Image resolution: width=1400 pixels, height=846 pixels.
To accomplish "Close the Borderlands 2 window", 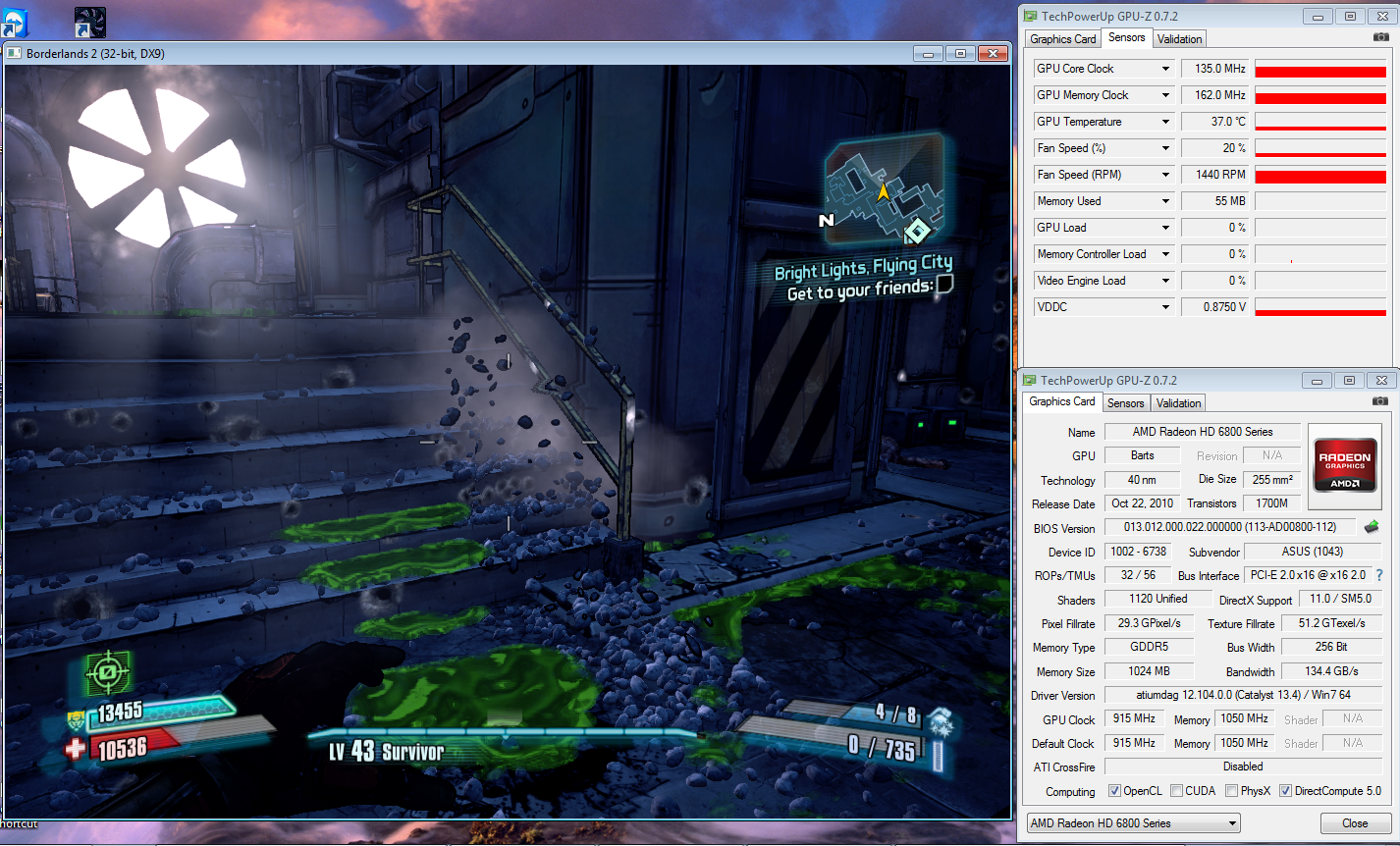I will click(x=994, y=53).
